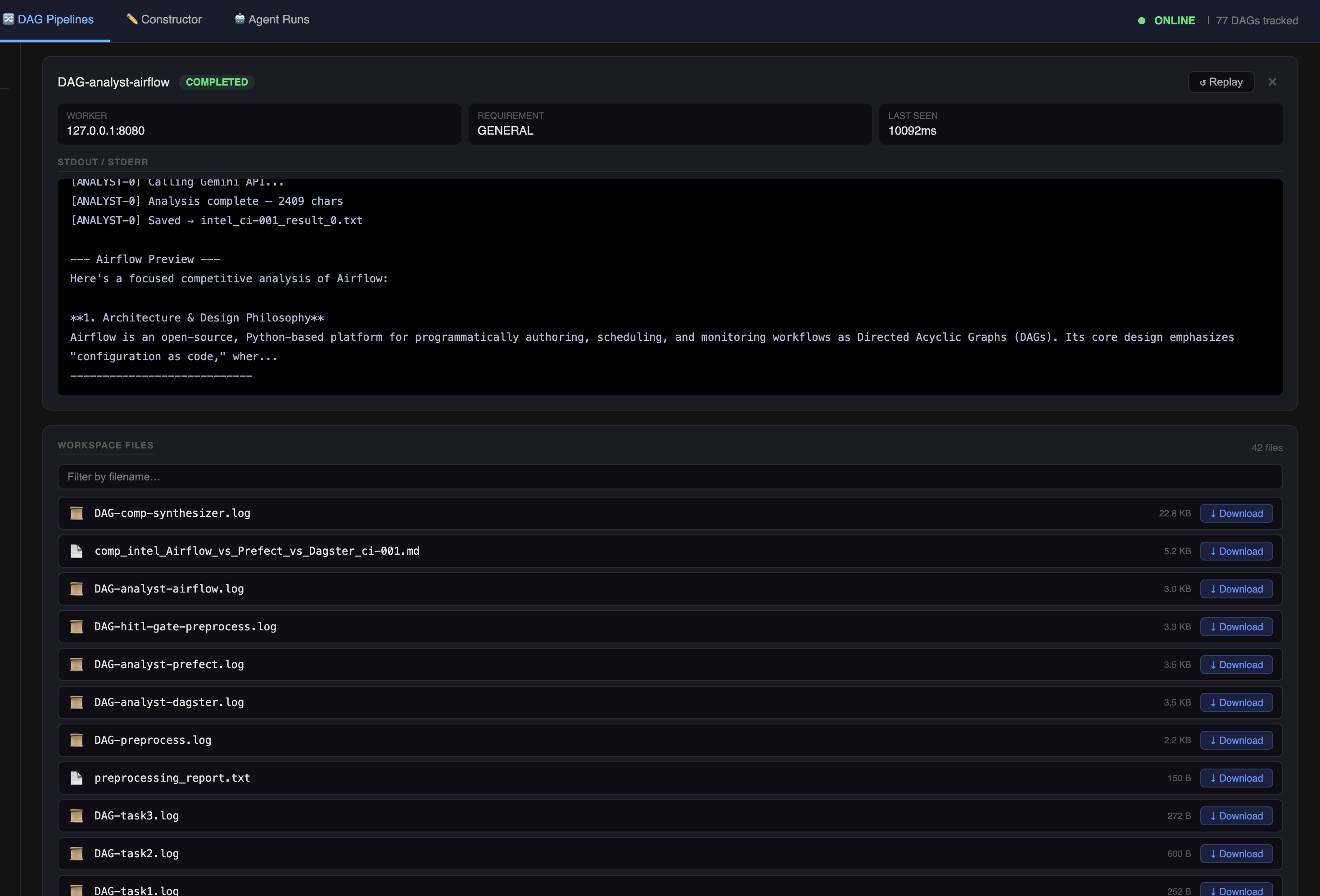
Task: Click the worker address 127.0.0.1:8080
Action: [x=106, y=131]
